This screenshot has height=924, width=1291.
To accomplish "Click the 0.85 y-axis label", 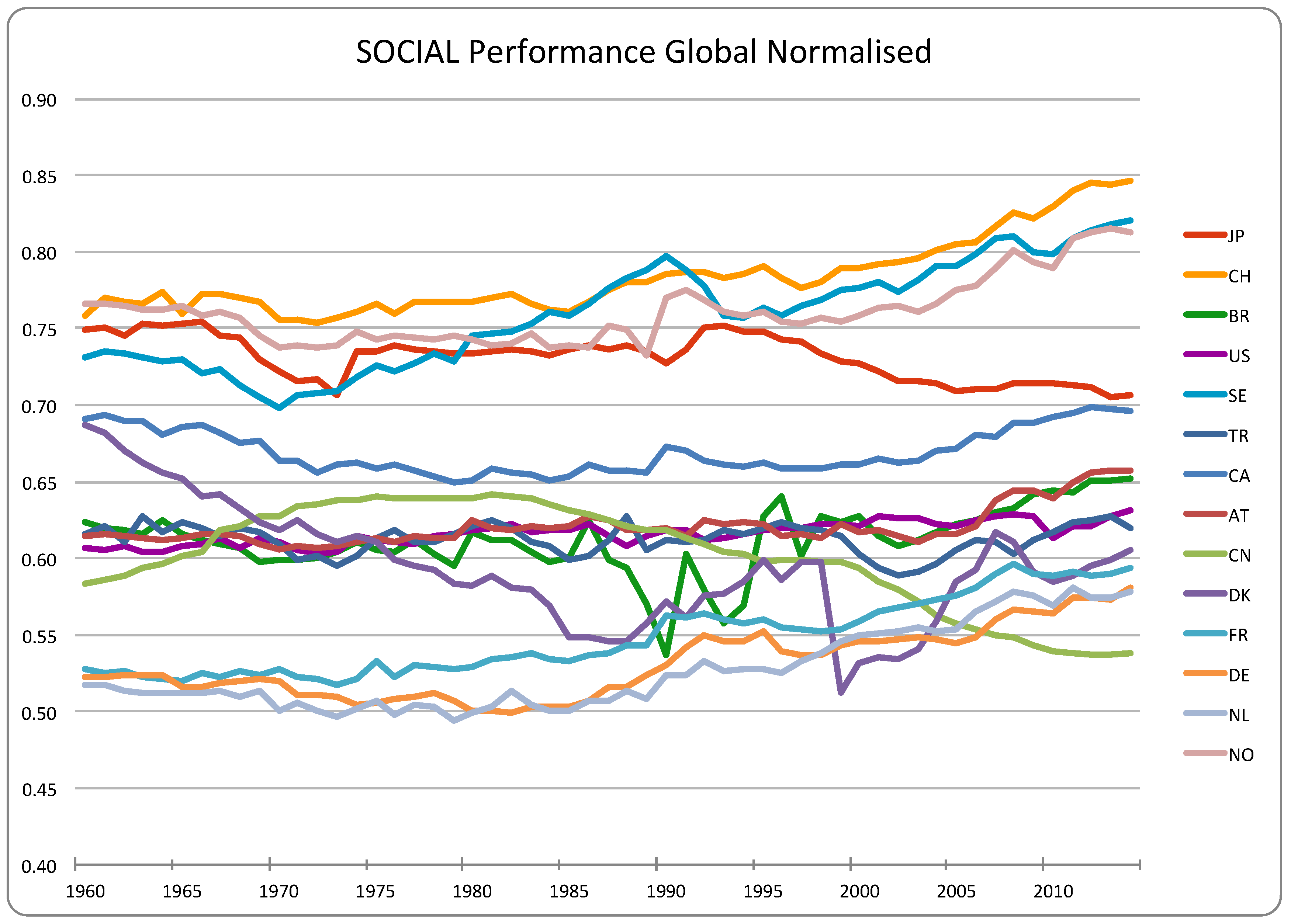I will click(39, 177).
